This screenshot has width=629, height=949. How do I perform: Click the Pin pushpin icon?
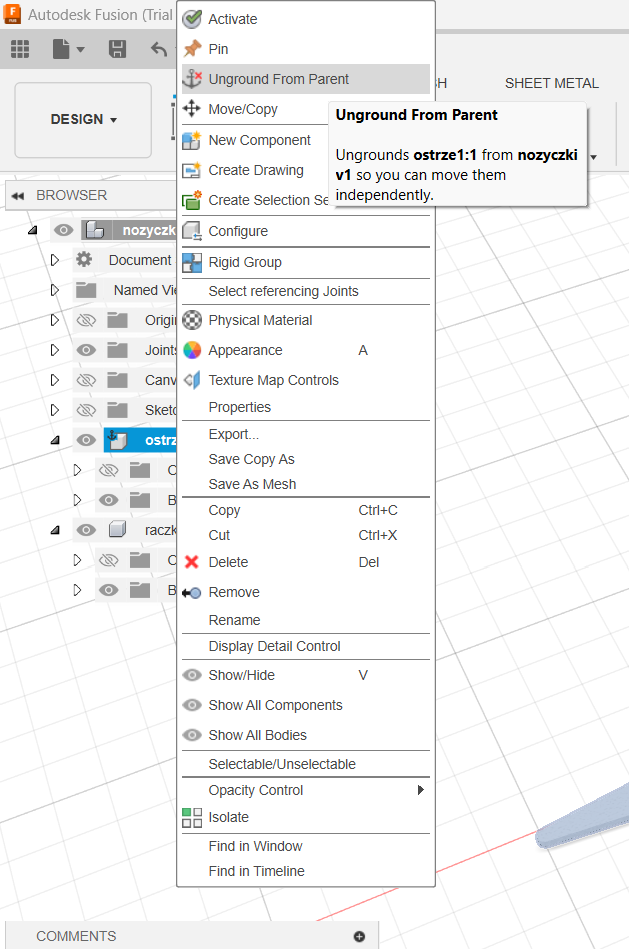[192, 48]
